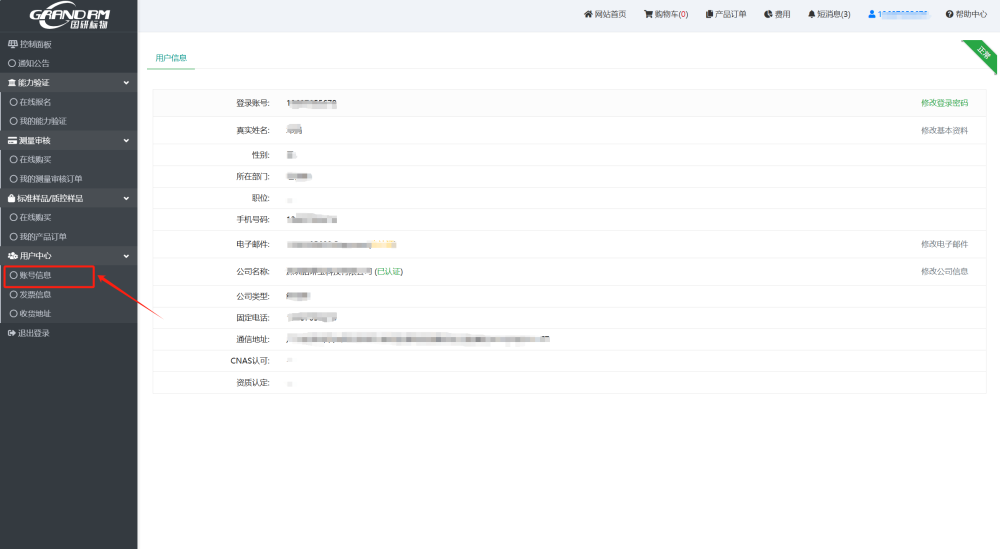Click the GrandRM logo in the header
The height and width of the screenshot is (549, 1000).
pyautogui.click(x=69, y=17)
